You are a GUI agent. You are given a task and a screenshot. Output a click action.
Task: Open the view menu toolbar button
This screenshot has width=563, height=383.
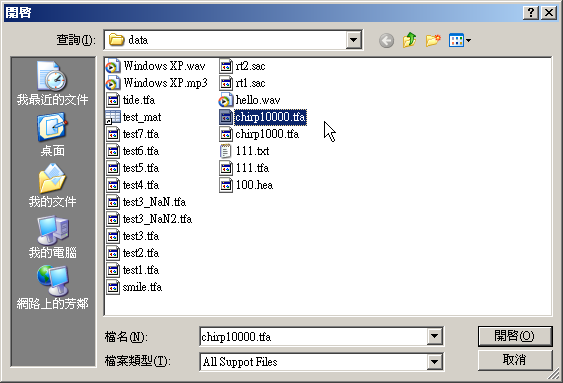coord(460,41)
